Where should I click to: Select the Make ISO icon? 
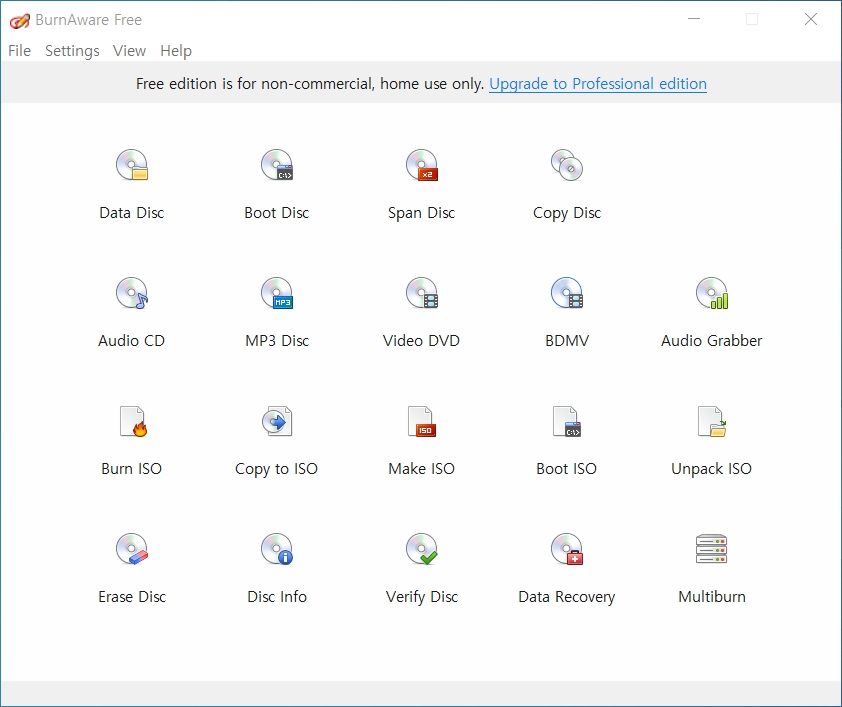[422, 421]
